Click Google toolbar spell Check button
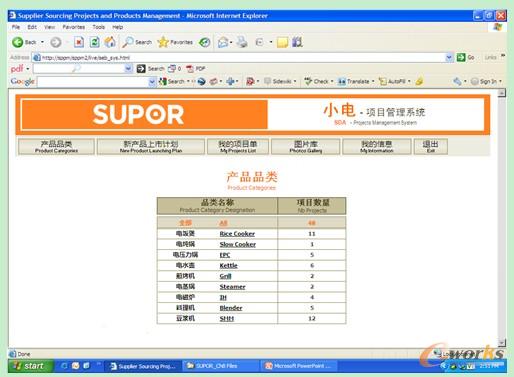Image resolution: width=514 pixels, height=377 pixels. [x=317, y=81]
